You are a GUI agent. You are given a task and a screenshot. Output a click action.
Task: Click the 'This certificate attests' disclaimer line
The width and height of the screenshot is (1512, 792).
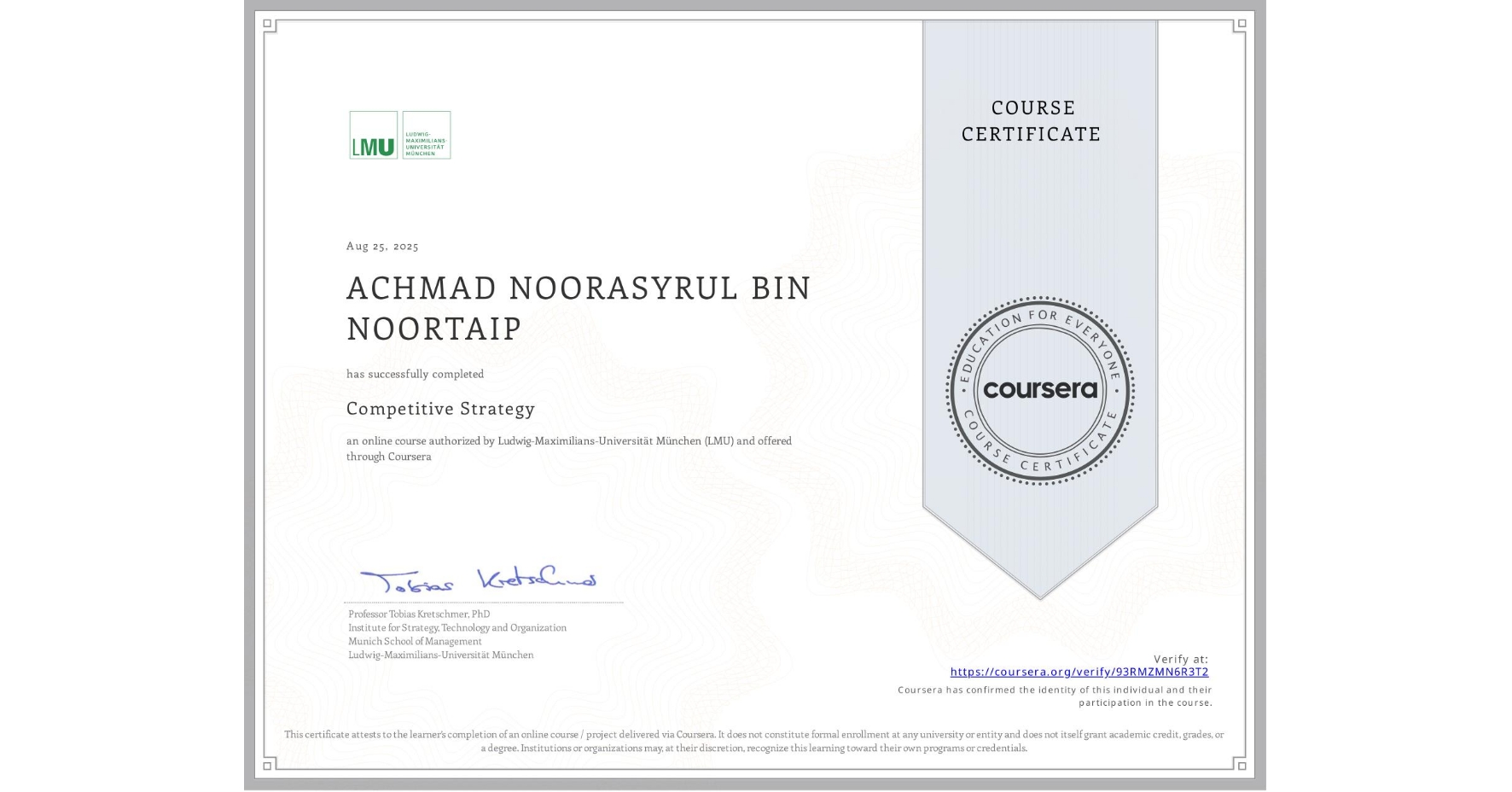point(754,734)
